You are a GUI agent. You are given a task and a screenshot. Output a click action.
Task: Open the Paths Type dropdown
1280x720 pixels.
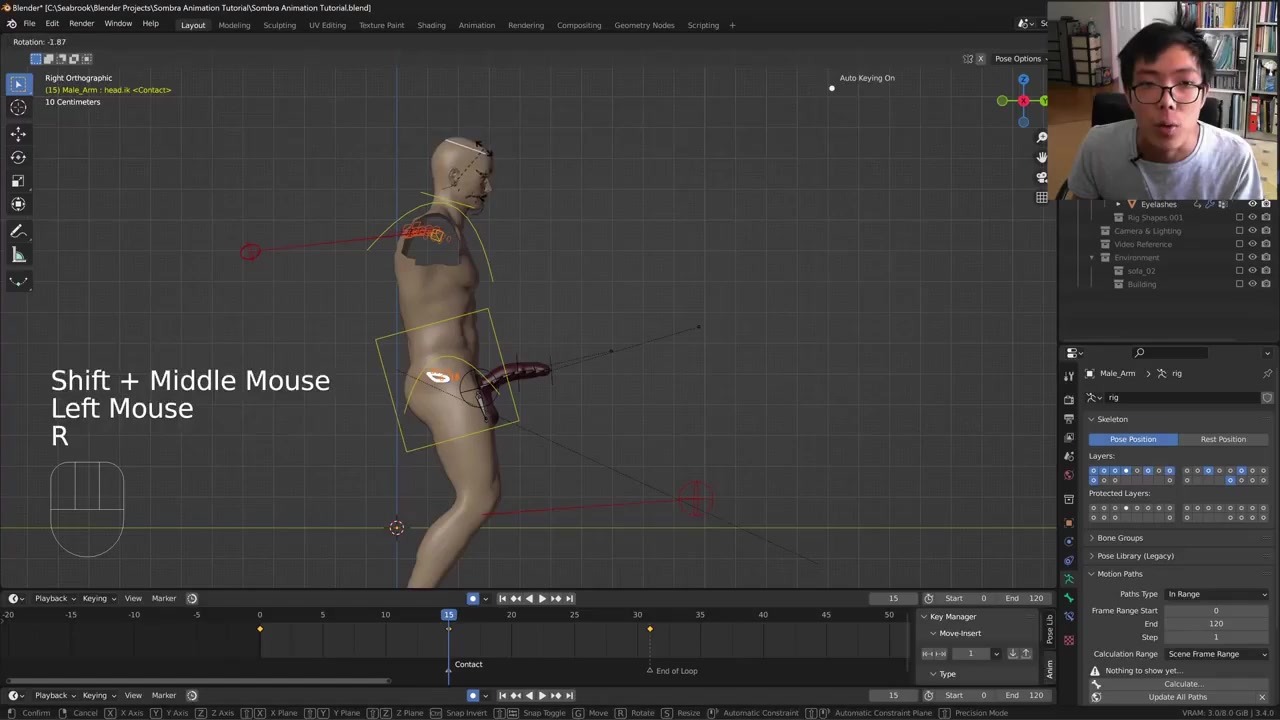[x=1217, y=594]
